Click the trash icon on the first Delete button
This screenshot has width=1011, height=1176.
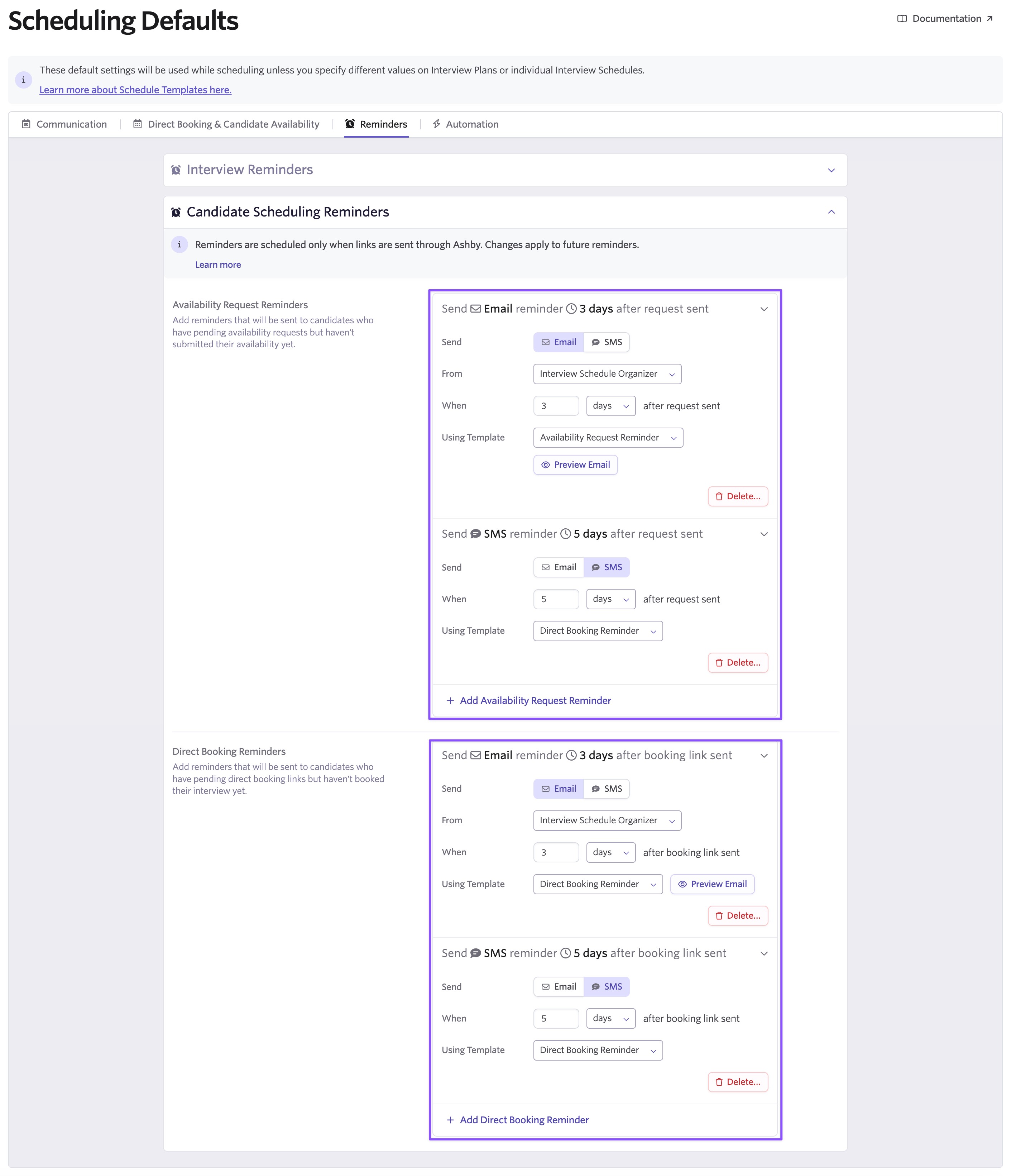(719, 497)
